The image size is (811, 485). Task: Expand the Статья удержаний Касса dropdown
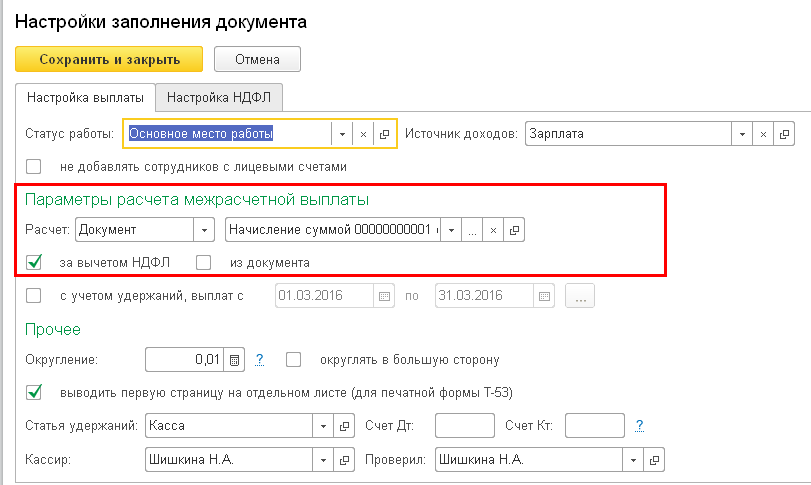tap(323, 426)
